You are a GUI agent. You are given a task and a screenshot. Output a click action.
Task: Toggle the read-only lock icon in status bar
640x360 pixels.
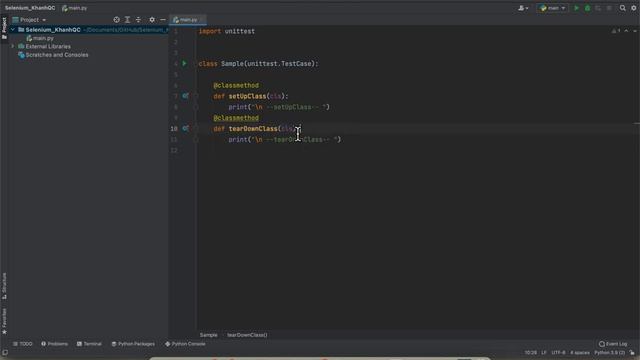pyautogui.click(x=632, y=353)
